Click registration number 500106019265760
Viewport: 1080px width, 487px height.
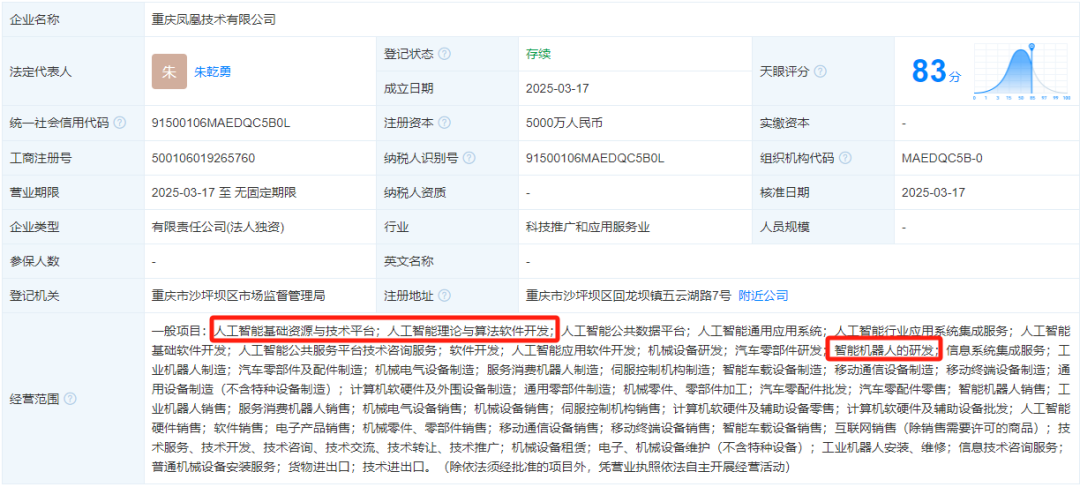pos(203,158)
